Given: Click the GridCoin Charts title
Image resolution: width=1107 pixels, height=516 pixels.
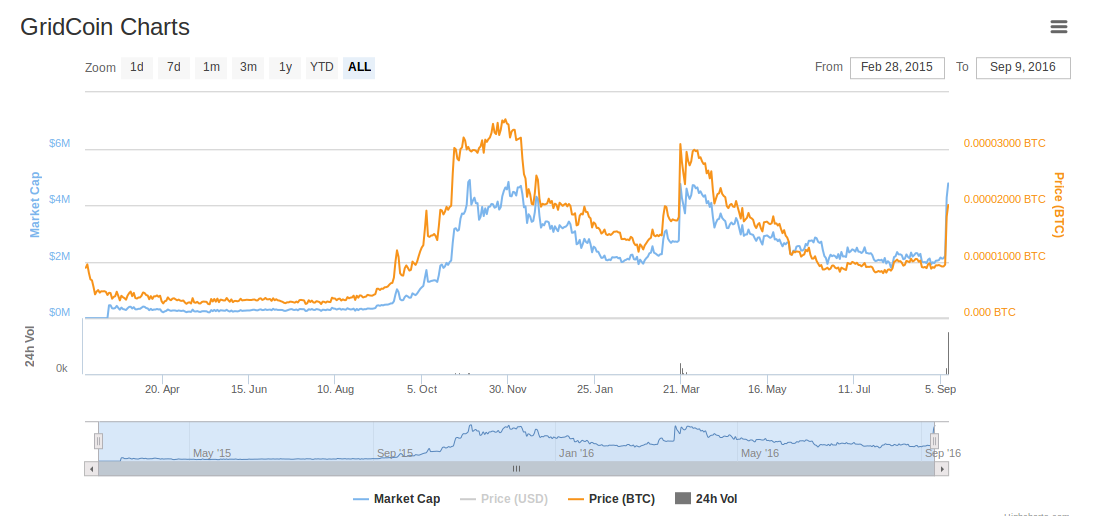Looking at the screenshot, I should pyautogui.click(x=104, y=27).
